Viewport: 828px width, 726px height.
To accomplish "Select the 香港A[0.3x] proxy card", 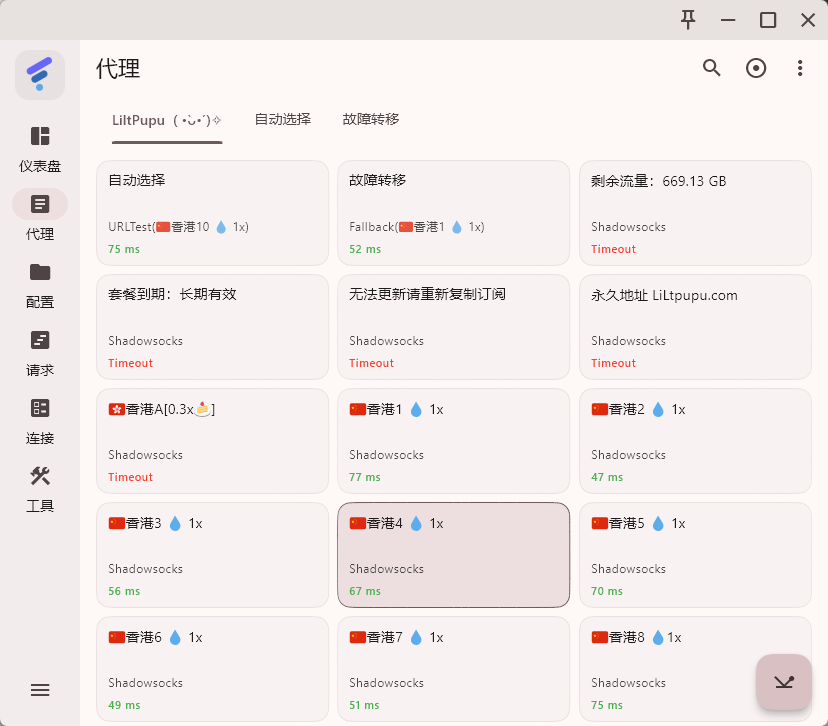I will pos(212,440).
